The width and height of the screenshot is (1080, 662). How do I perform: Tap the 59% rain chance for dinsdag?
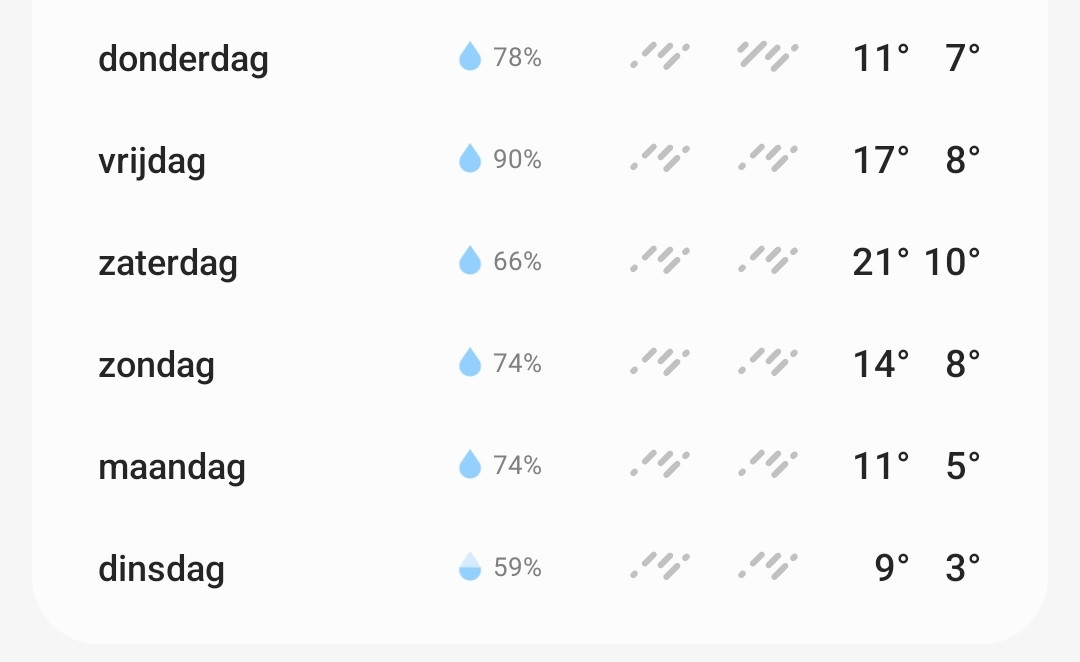tap(517, 567)
